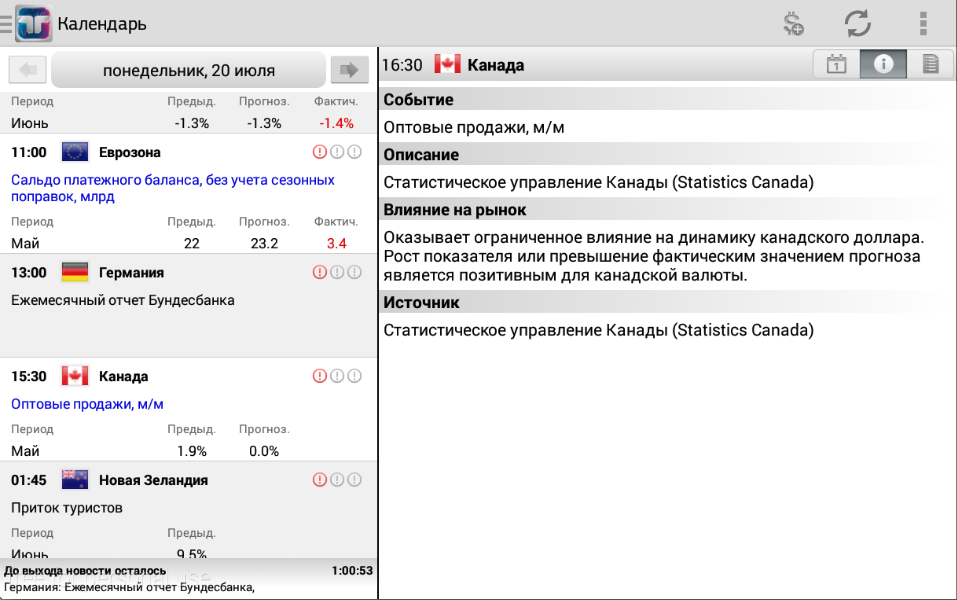Viewport: 957px width, 600px height.
Task: Switch to the calendar tab in details
Action: click(x=836, y=64)
